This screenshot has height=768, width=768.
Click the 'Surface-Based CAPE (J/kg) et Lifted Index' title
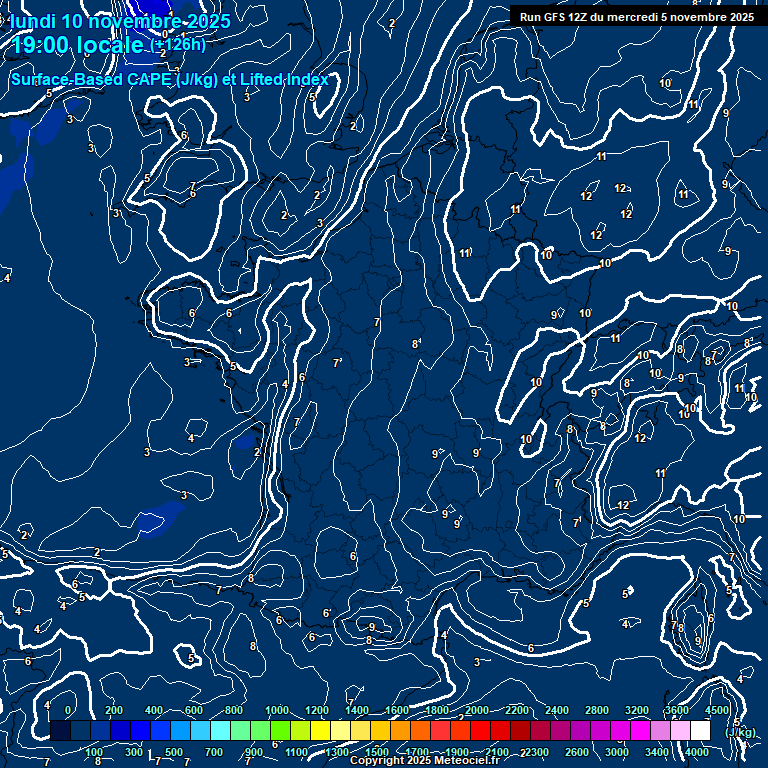(169, 80)
